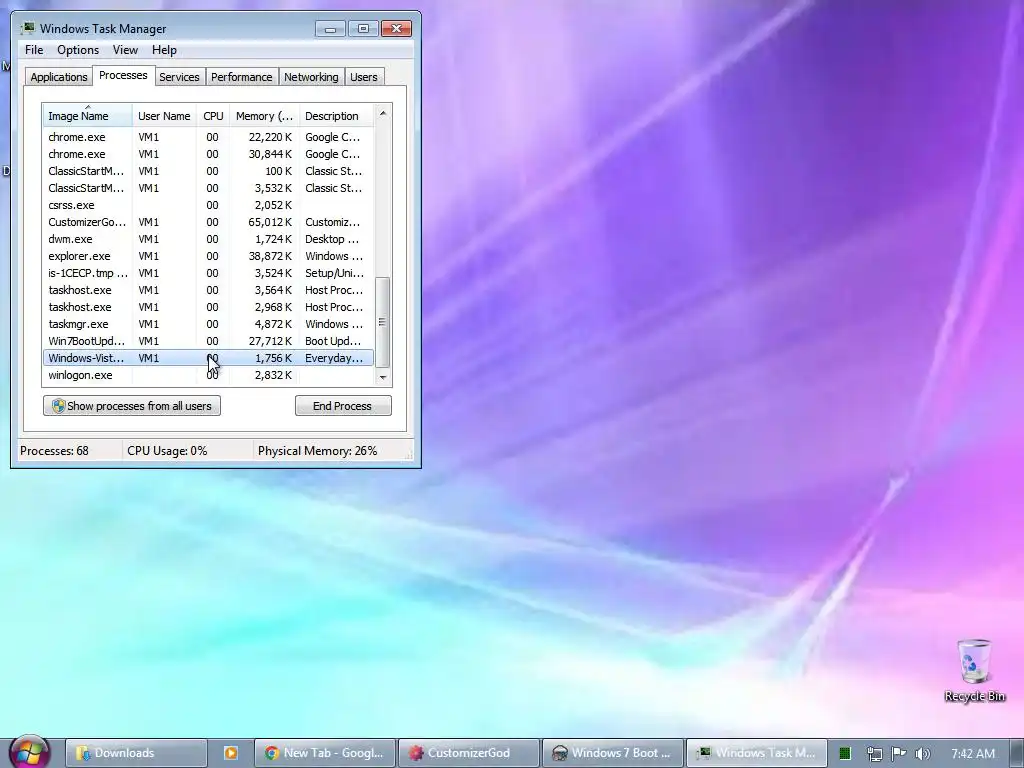1024x768 pixels.
Task: Switch to the Services tab
Action: [179, 77]
